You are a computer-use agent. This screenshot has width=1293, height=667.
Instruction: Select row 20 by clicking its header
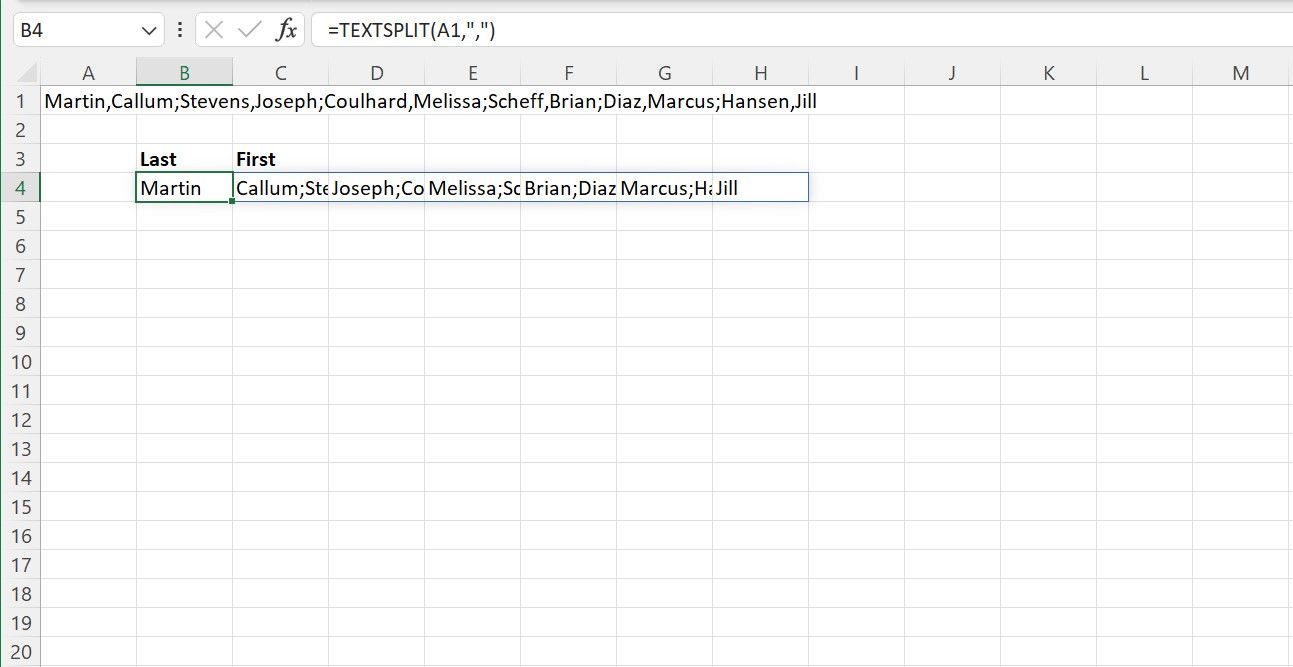(20, 652)
